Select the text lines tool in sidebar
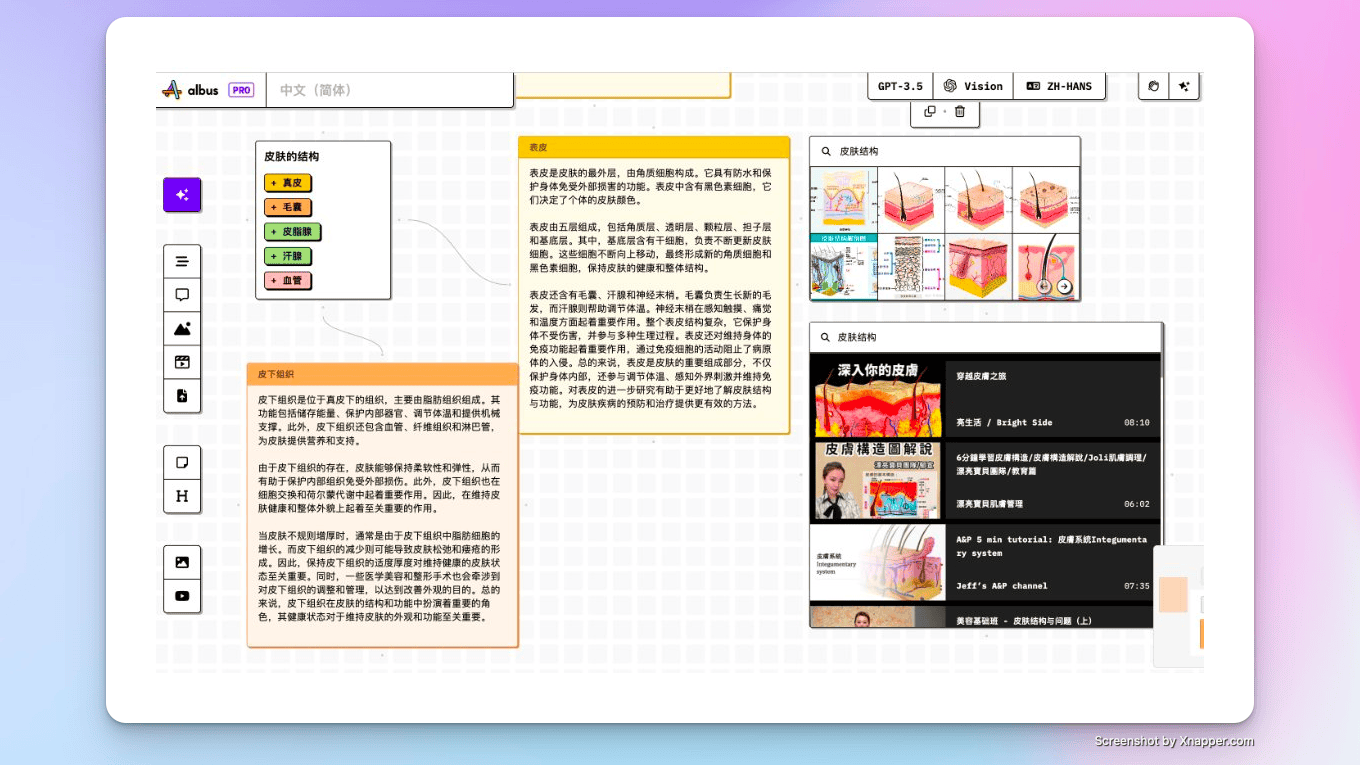This screenshot has width=1360, height=765. click(182, 262)
